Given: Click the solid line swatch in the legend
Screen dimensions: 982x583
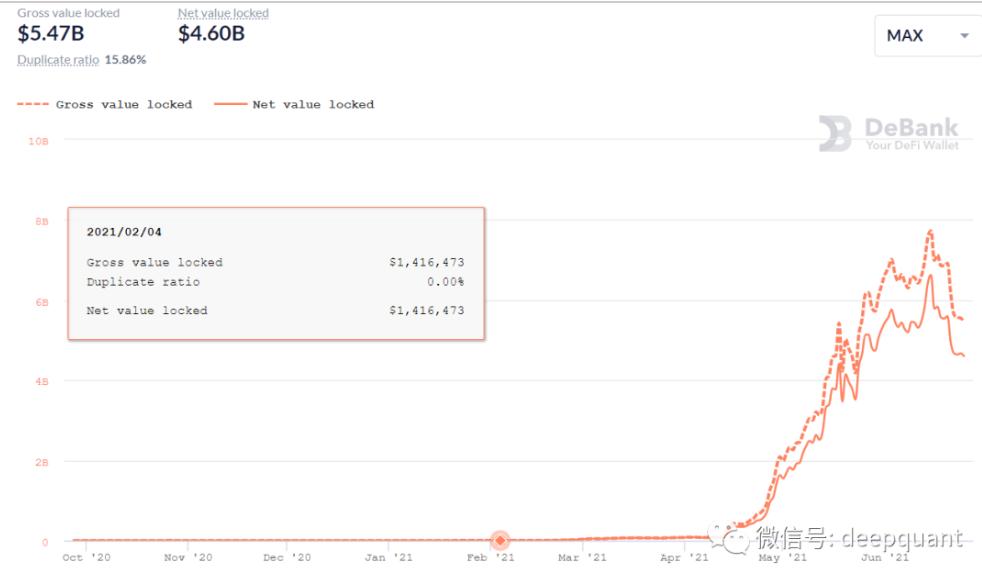Looking at the screenshot, I should (229, 104).
